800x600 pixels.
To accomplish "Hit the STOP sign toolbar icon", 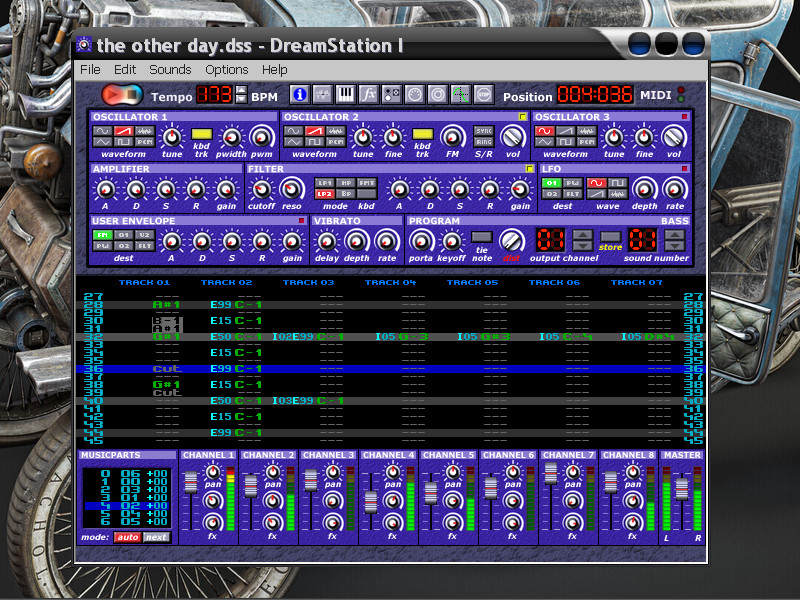I will pyautogui.click(x=483, y=94).
